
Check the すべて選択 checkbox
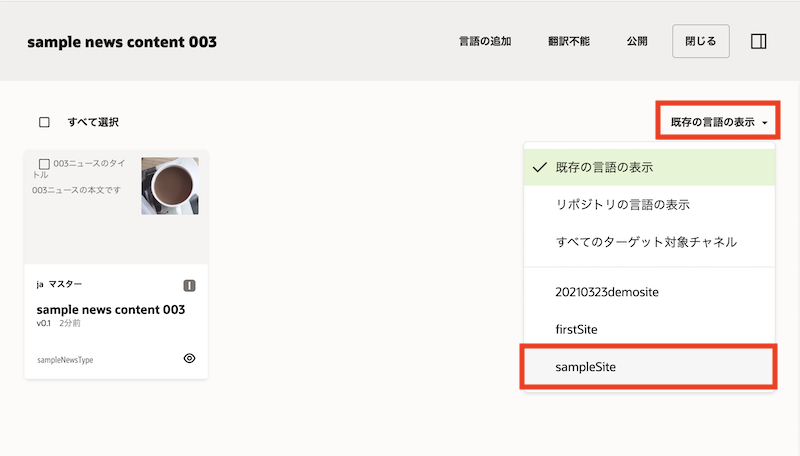[x=44, y=122]
